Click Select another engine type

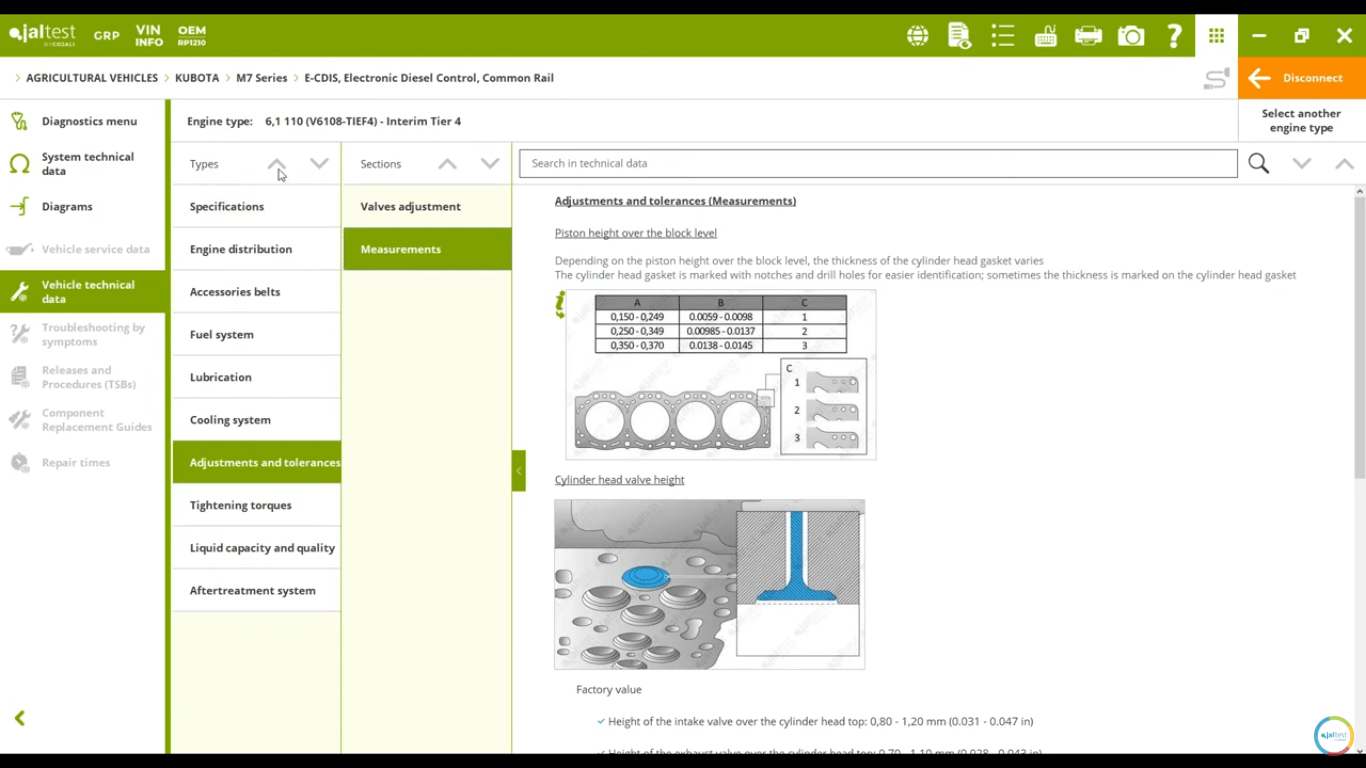coord(1301,121)
